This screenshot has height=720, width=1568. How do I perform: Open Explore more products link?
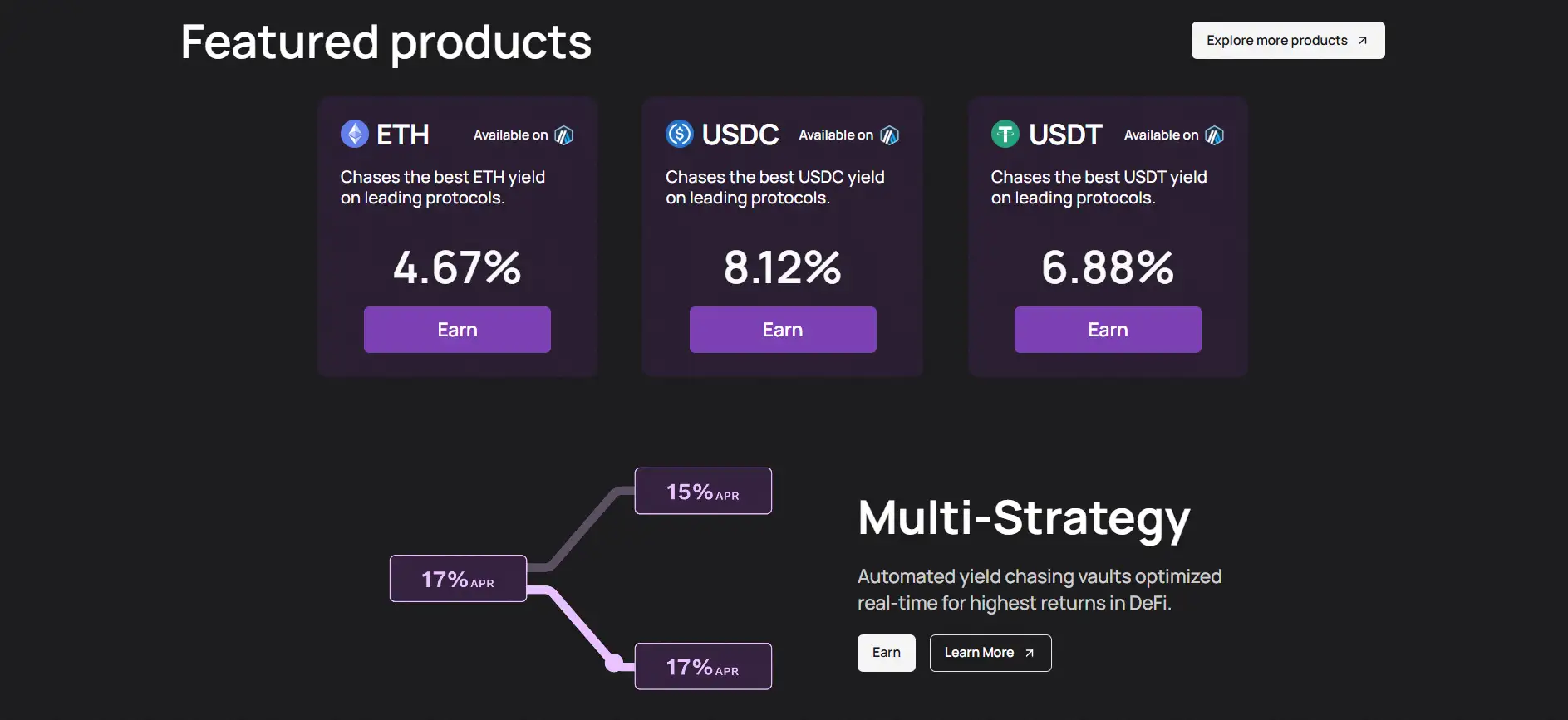click(1287, 41)
